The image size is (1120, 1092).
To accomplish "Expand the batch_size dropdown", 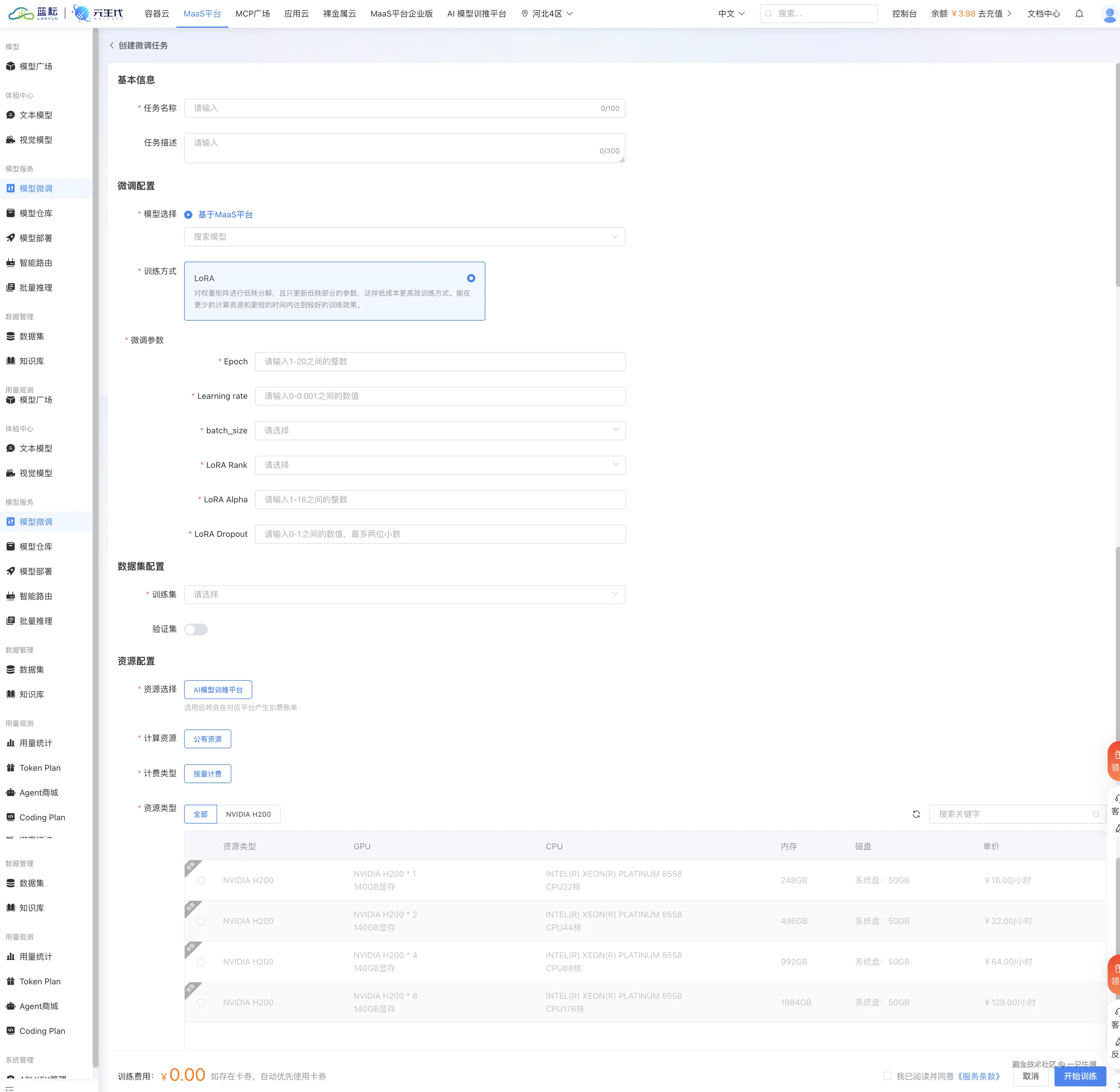I will click(x=440, y=431).
